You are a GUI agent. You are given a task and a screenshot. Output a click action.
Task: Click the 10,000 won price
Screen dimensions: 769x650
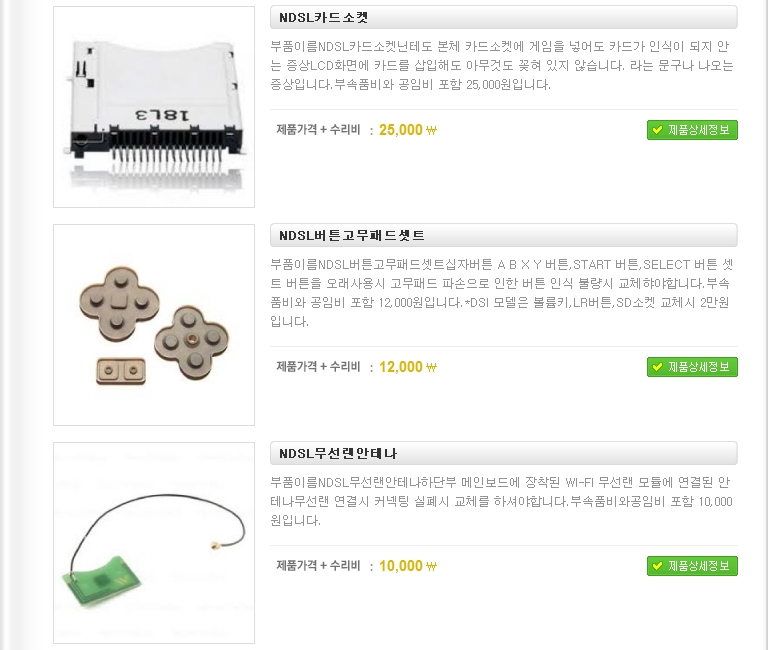point(401,566)
